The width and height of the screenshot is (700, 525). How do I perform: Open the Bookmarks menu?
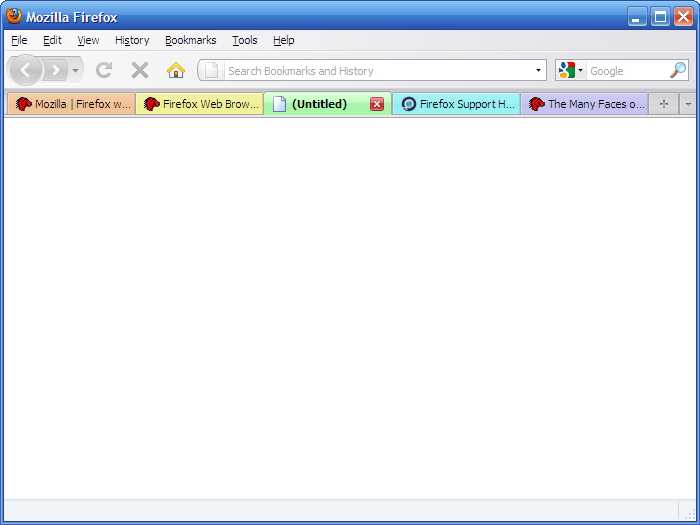pyautogui.click(x=191, y=40)
